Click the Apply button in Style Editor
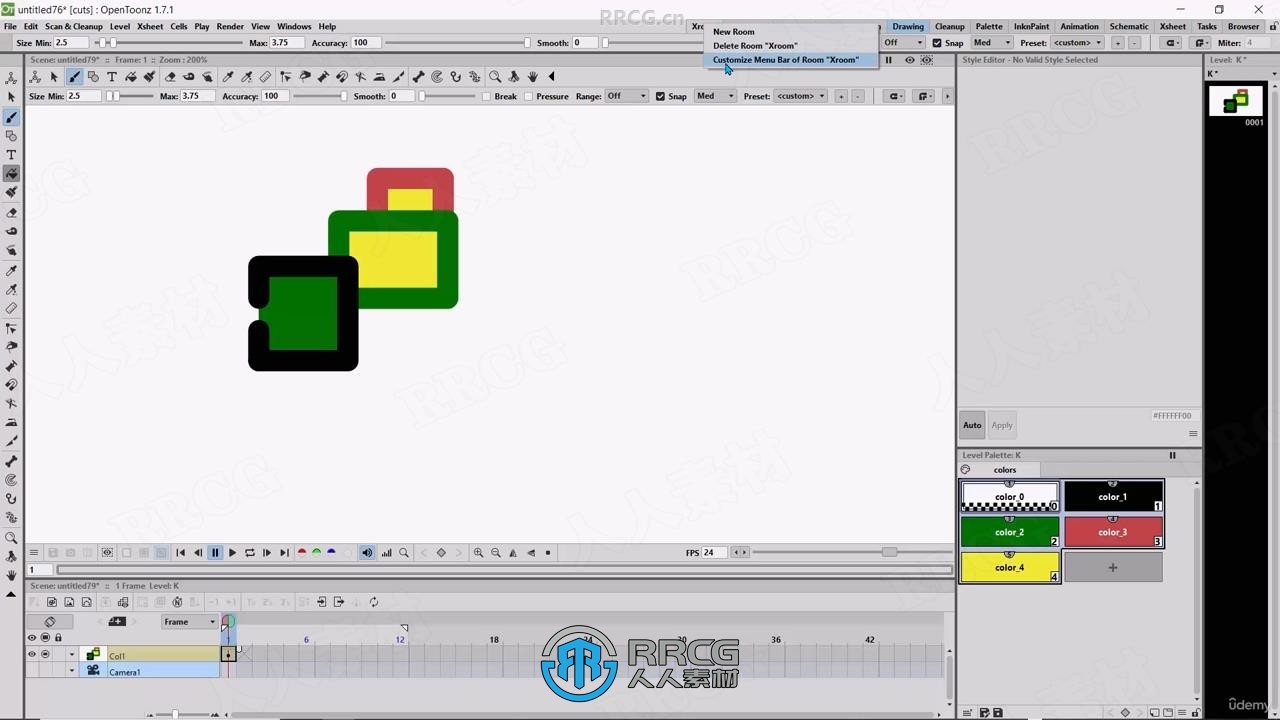1280x720 pixels. (x=1002, y=425)
